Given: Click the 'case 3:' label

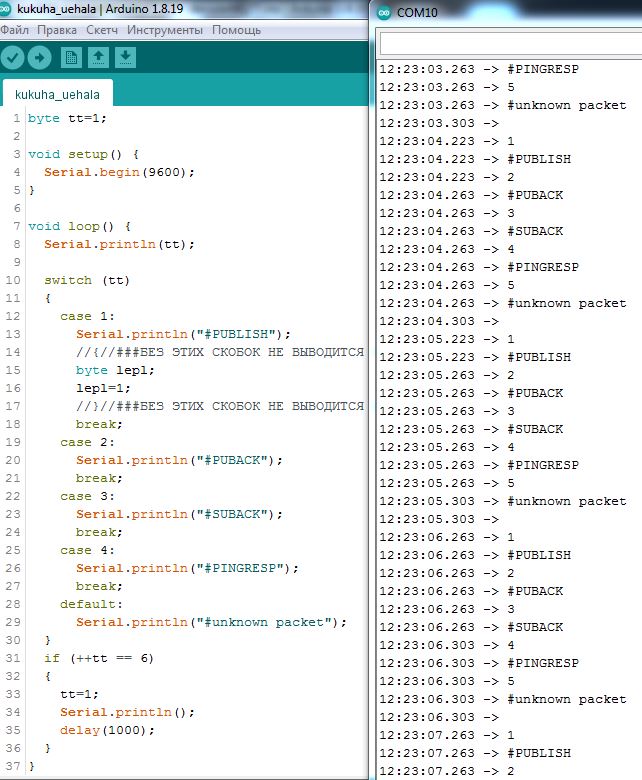Looking at the screenshot, I should tap(87, 496).
